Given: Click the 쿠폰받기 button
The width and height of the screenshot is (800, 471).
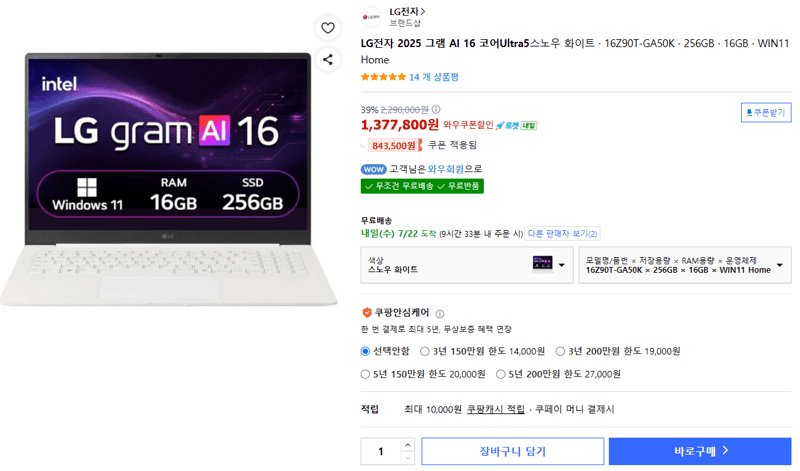Looking at the screenshot, I should [766, 112].
